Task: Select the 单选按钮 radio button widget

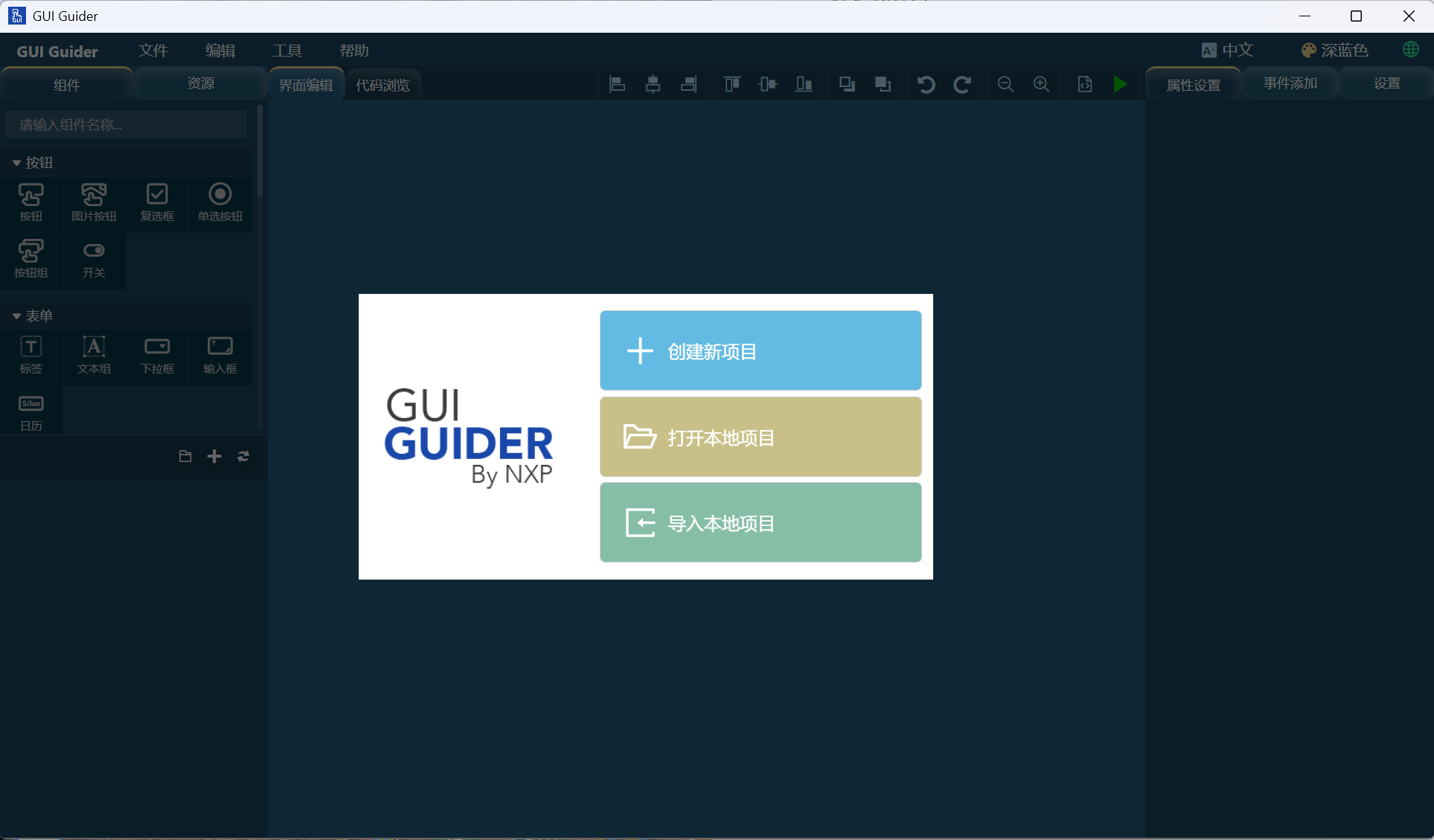Action: coord(220,202)
